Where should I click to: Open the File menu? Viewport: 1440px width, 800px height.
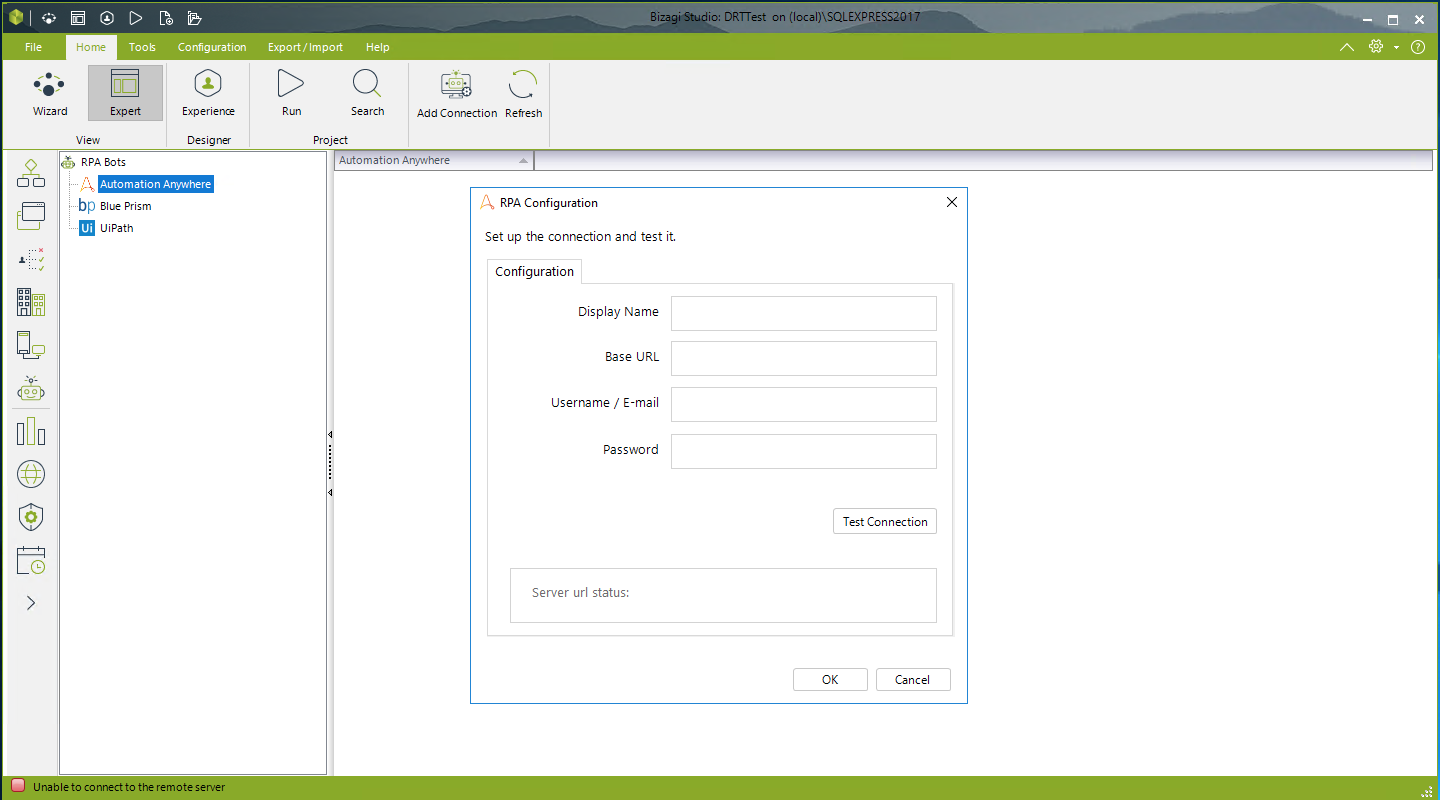(x=33, y=46)
